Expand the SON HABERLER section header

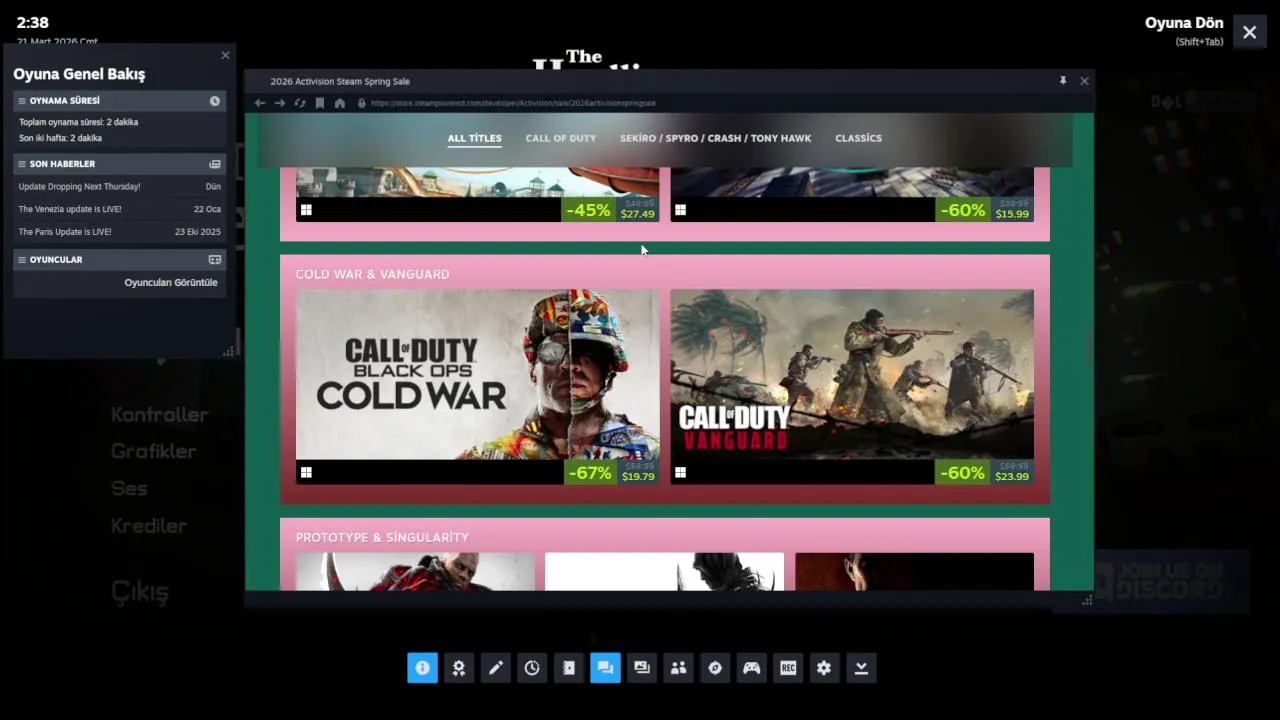tap(120, 164)
